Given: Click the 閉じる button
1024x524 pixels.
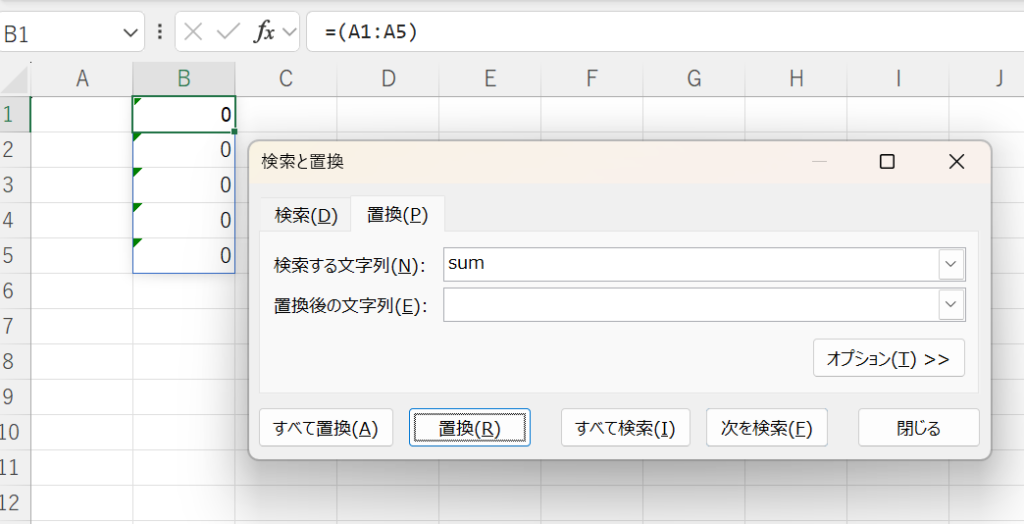Looking at the screenshot, I should tap(919, 428).
